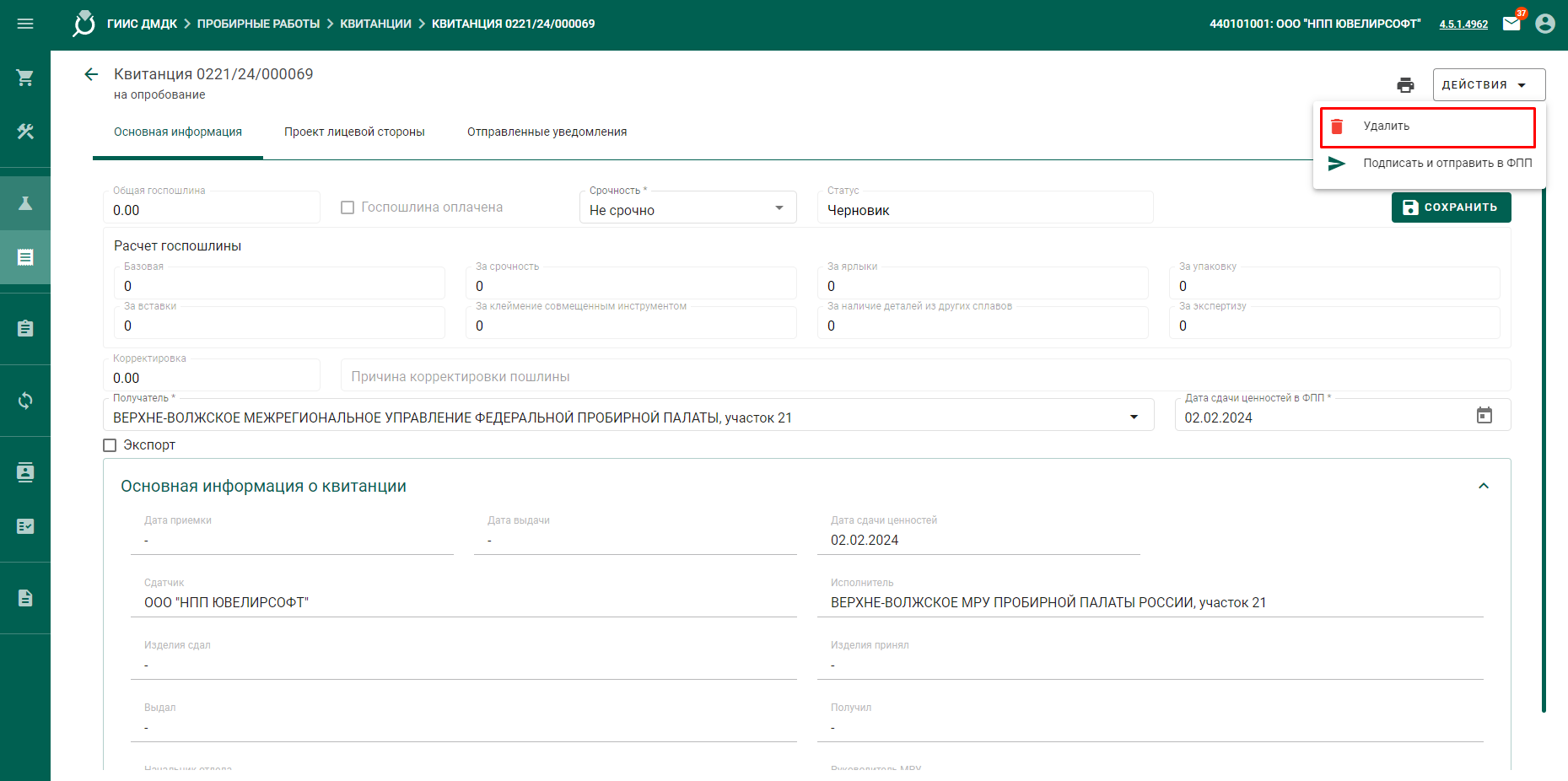Go to ГИИС ДМДК breadcrumb
This screenshot has height=781, width=1568.
pos(142,24)
